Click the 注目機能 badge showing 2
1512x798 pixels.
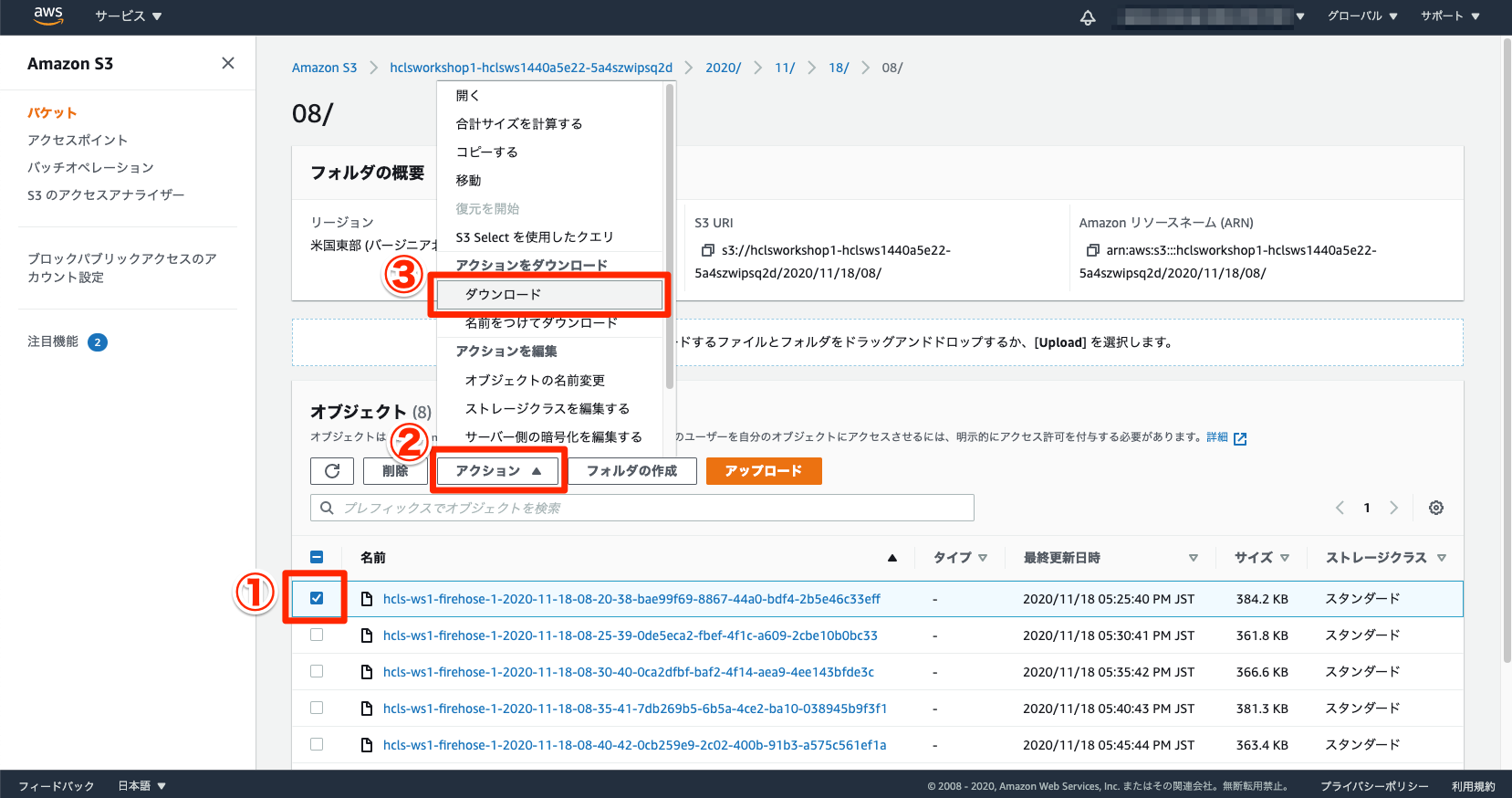click(x=98, y=342)
